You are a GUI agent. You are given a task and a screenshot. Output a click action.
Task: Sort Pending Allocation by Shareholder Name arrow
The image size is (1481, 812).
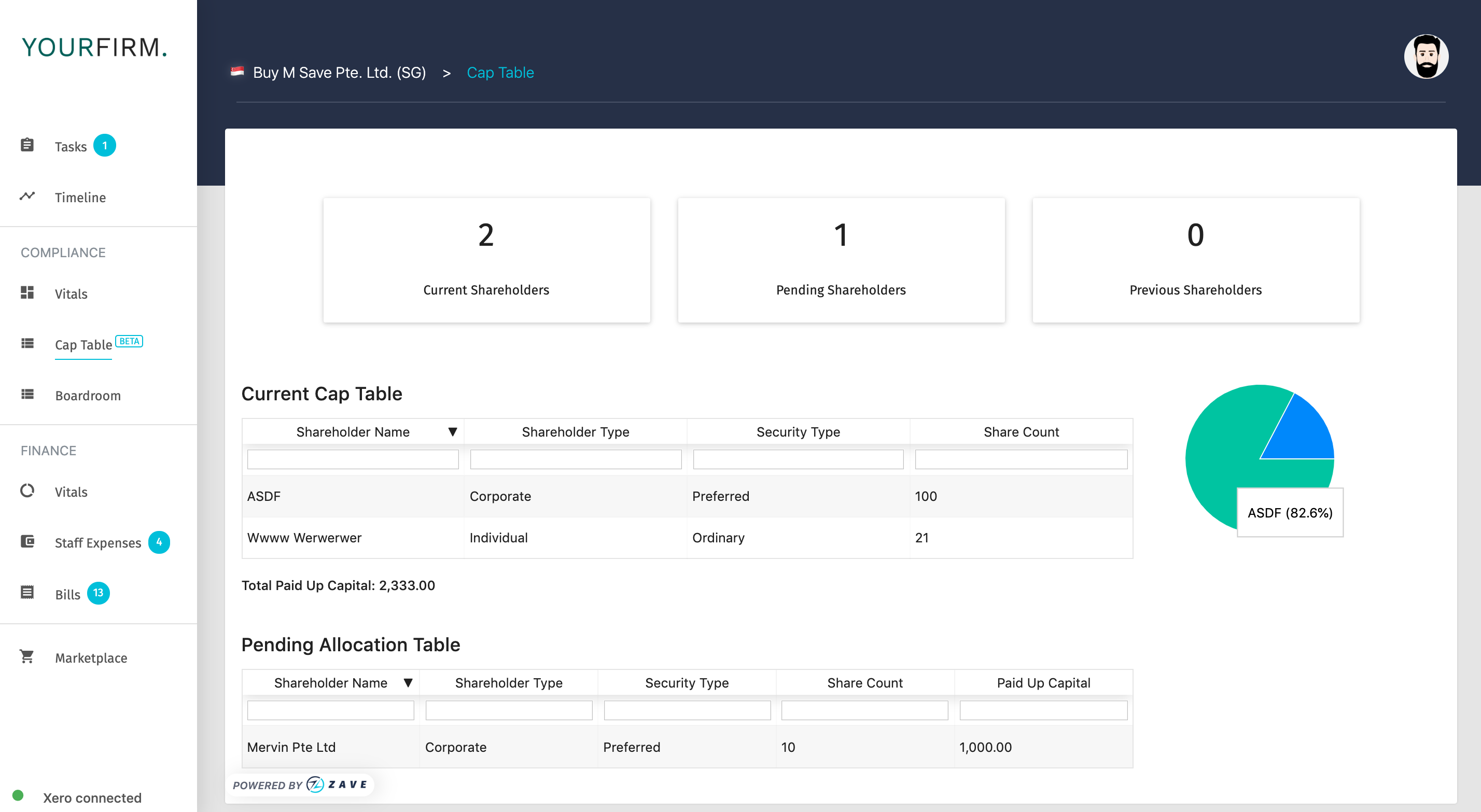(408, 682)
